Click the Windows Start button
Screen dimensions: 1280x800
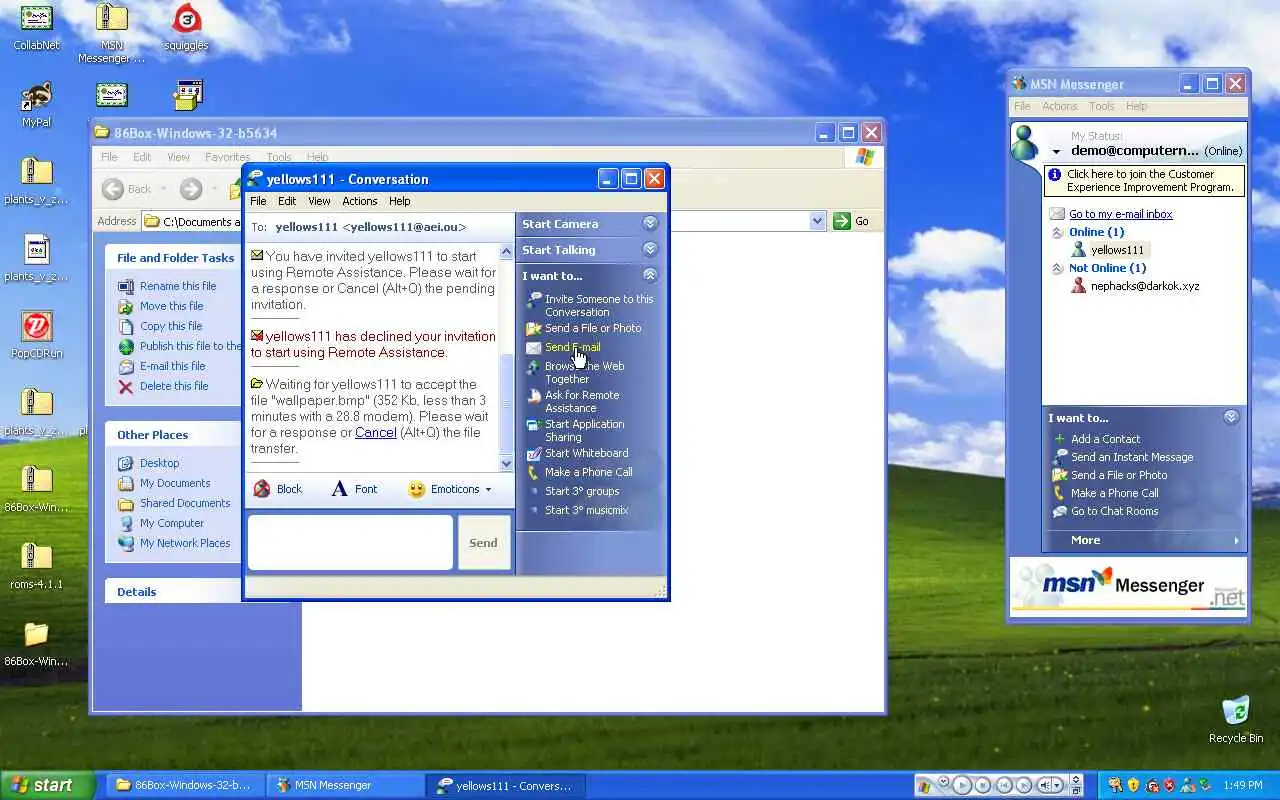point(47,785)
